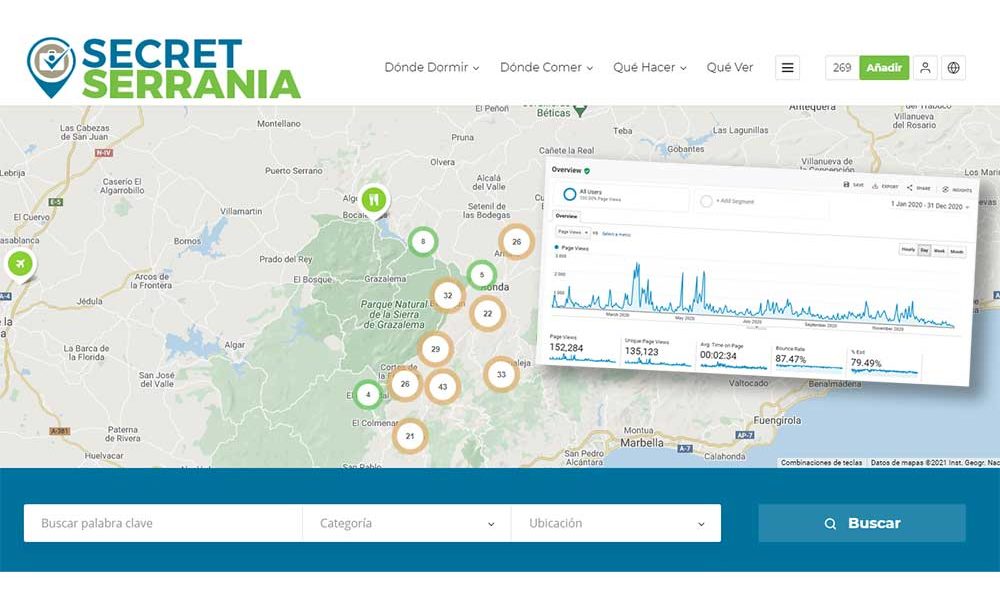Image resolution: width=1000 pixels, height=600 pixels.
Task: Expand the Qué Hacer menu
Action: (650, 67)
